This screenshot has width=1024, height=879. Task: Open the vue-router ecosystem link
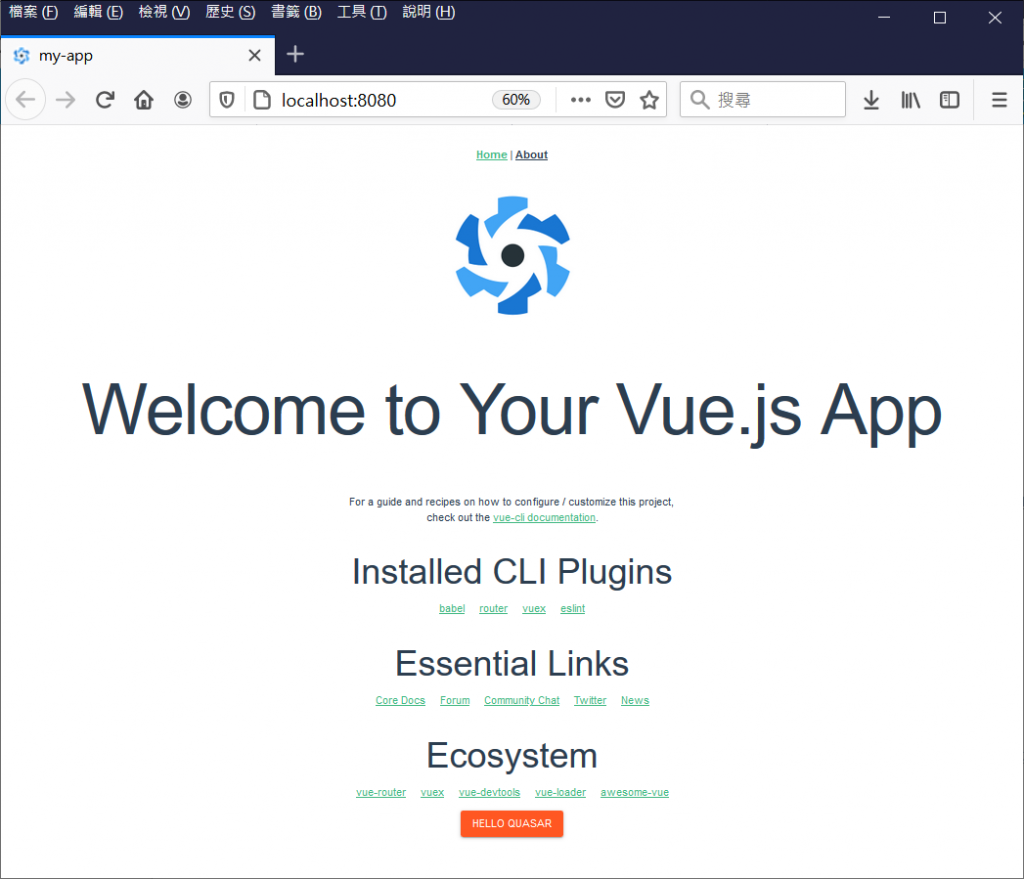coord(381,792)
